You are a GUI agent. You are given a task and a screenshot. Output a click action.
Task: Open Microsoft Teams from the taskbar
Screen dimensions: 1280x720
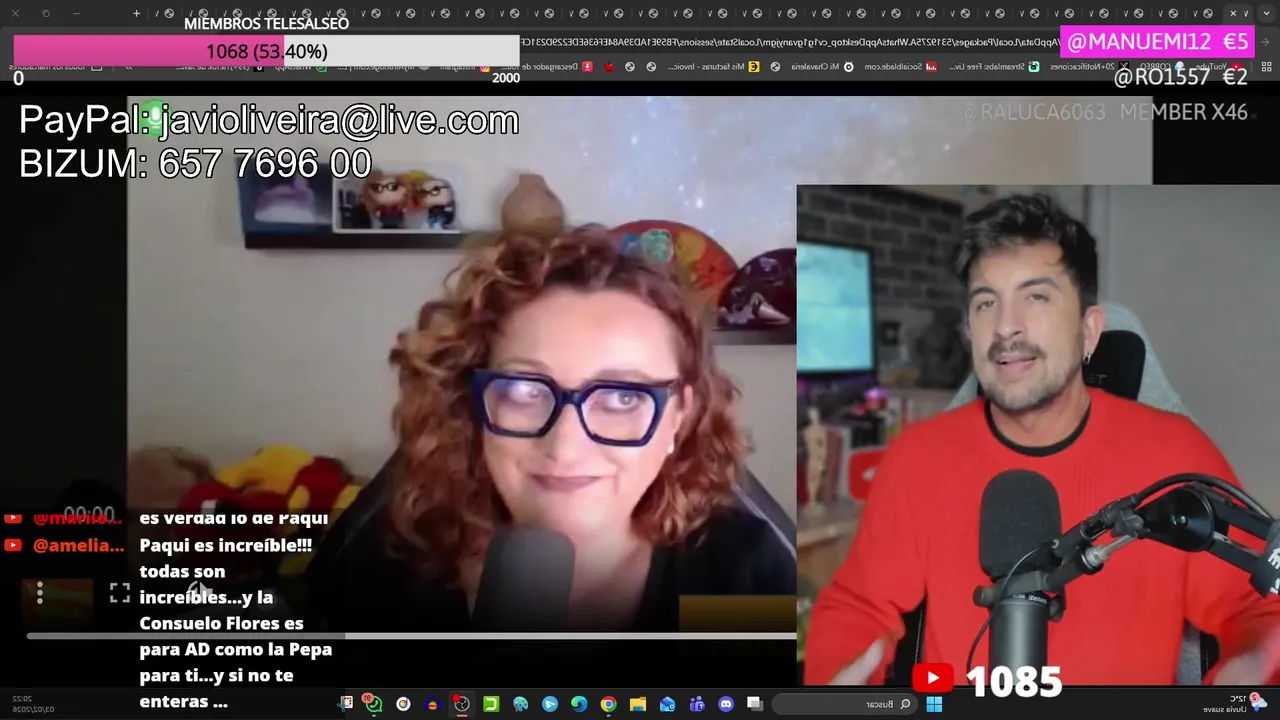697,704
